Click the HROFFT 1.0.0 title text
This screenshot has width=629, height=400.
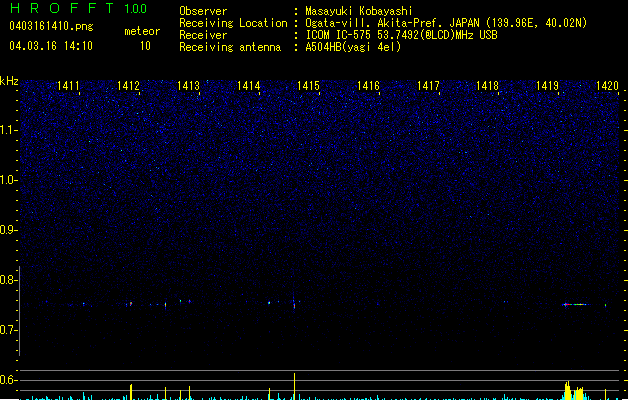[79, 8]
